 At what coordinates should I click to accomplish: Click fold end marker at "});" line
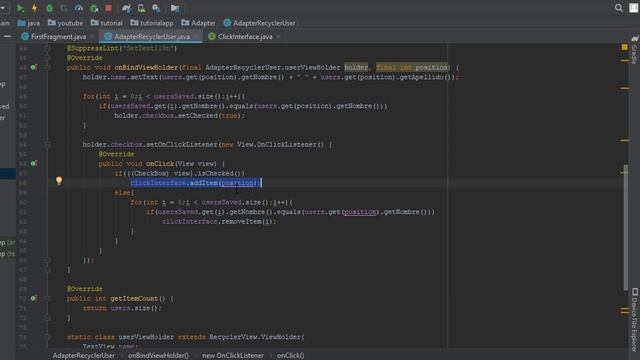(47, 260)
